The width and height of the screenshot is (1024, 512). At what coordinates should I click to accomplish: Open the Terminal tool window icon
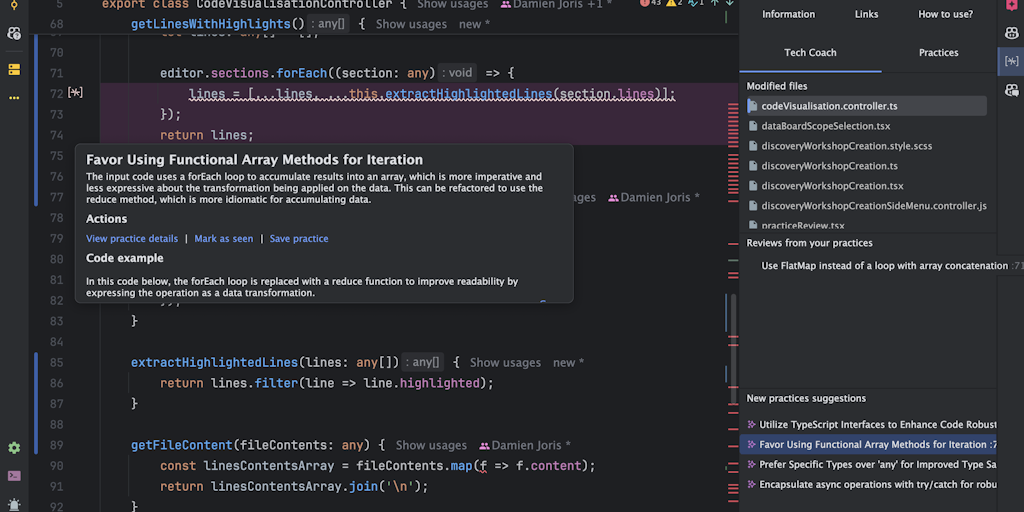(x=14, y=476)
